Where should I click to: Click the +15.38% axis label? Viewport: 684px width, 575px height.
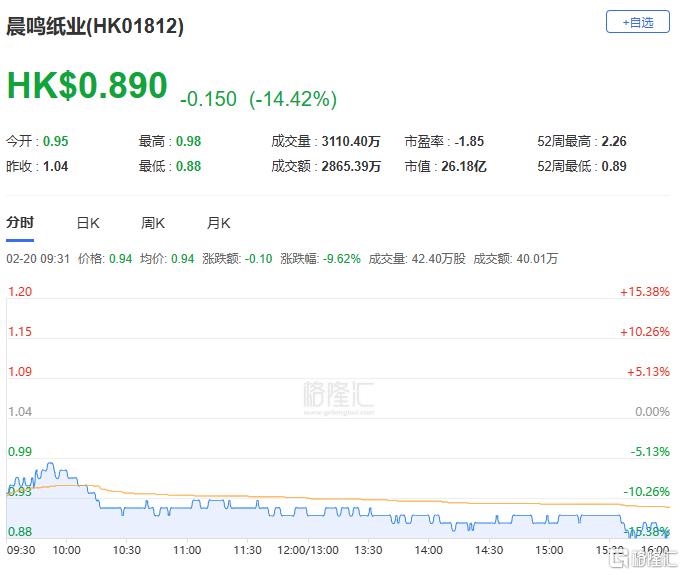tap(645, 291)
